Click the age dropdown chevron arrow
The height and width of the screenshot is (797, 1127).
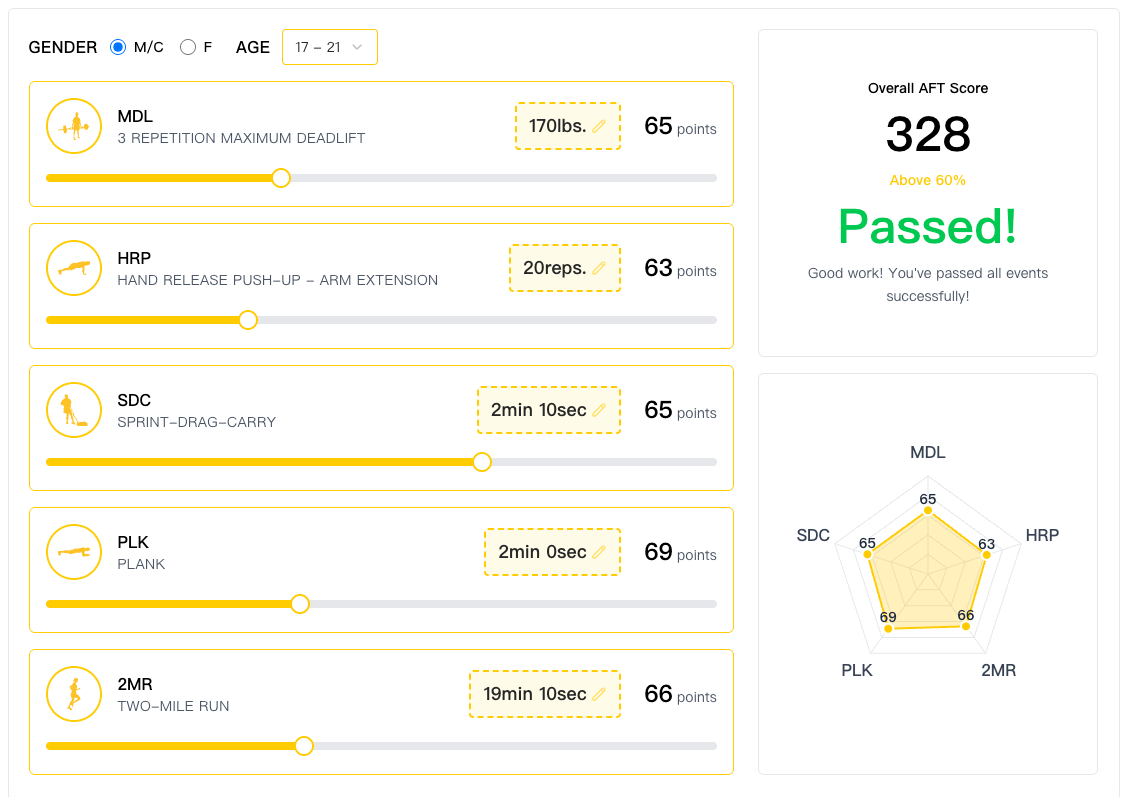pos(357,47)
